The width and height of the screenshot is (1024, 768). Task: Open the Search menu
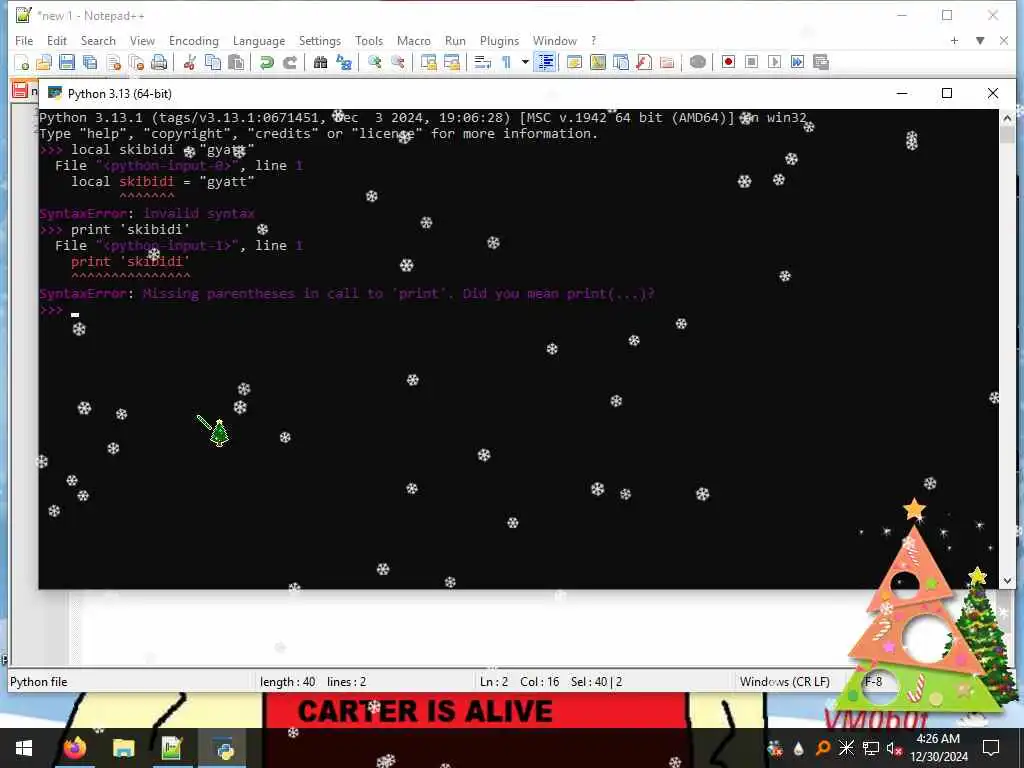[x=98, y=40]
